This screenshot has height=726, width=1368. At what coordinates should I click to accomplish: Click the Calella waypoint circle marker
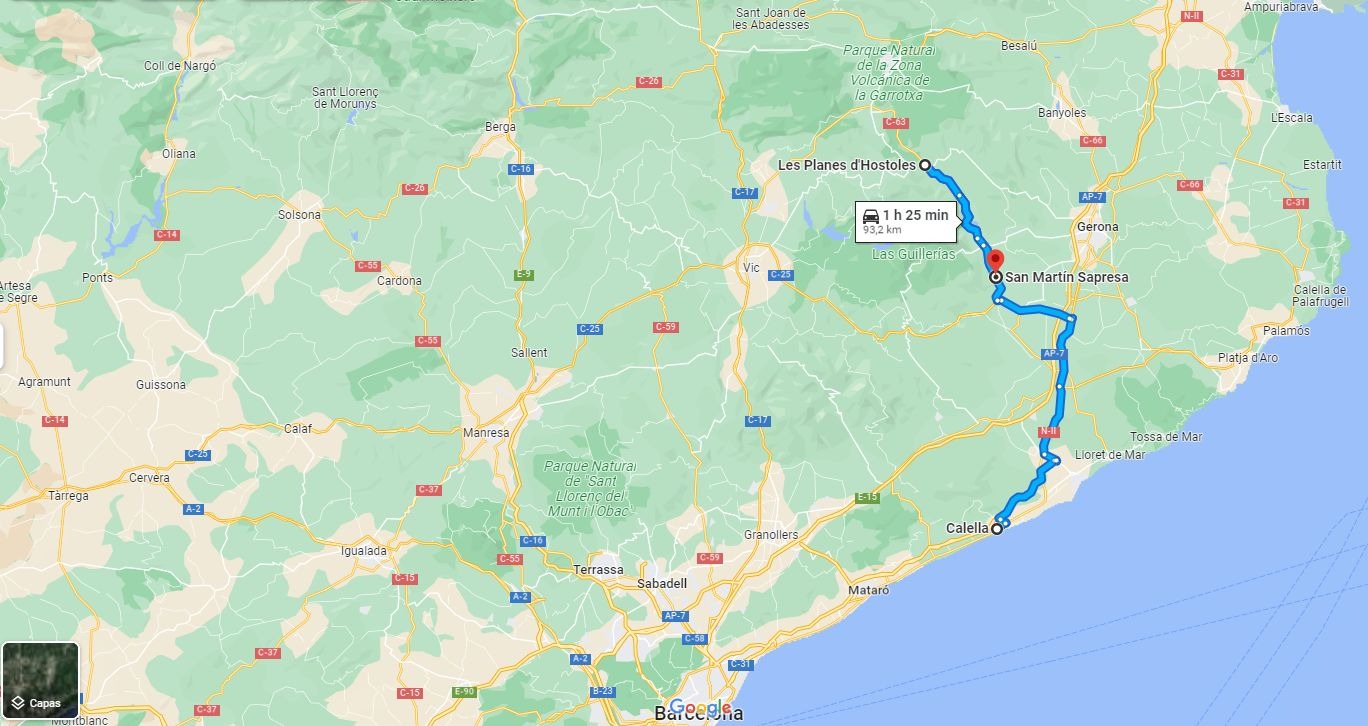pos(997,528)
